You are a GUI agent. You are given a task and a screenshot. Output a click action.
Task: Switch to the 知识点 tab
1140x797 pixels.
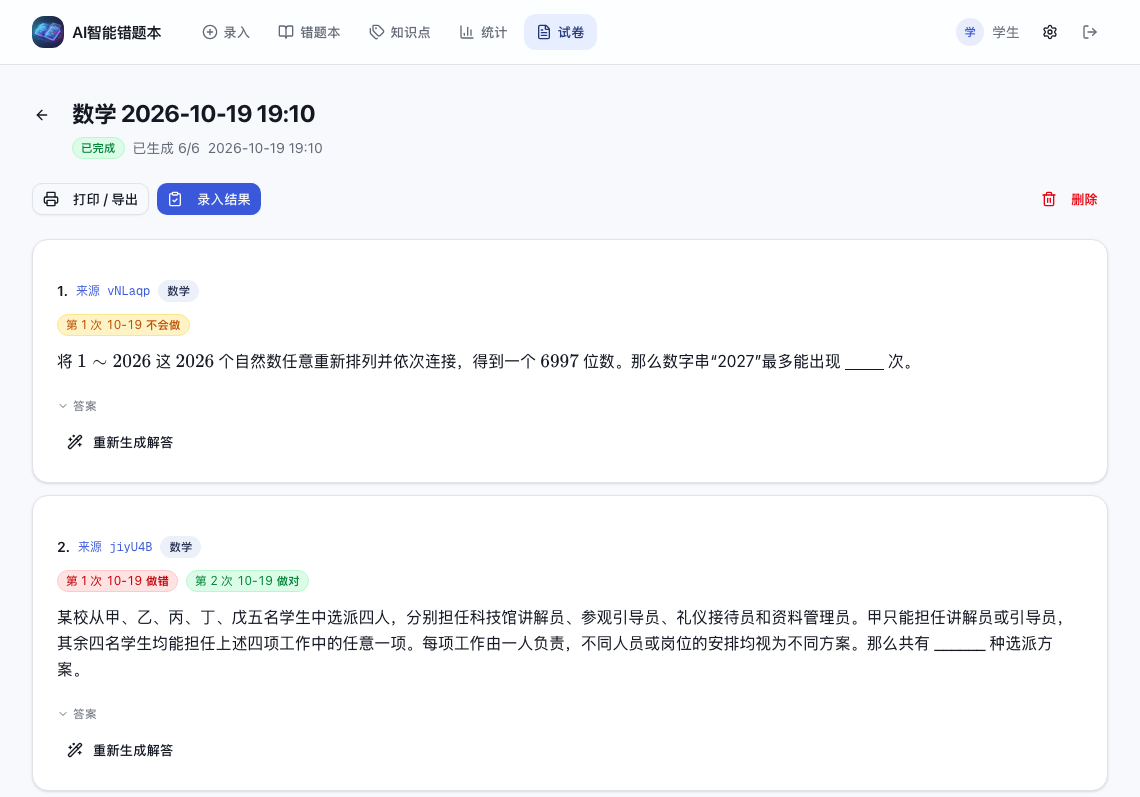[400, 32]
